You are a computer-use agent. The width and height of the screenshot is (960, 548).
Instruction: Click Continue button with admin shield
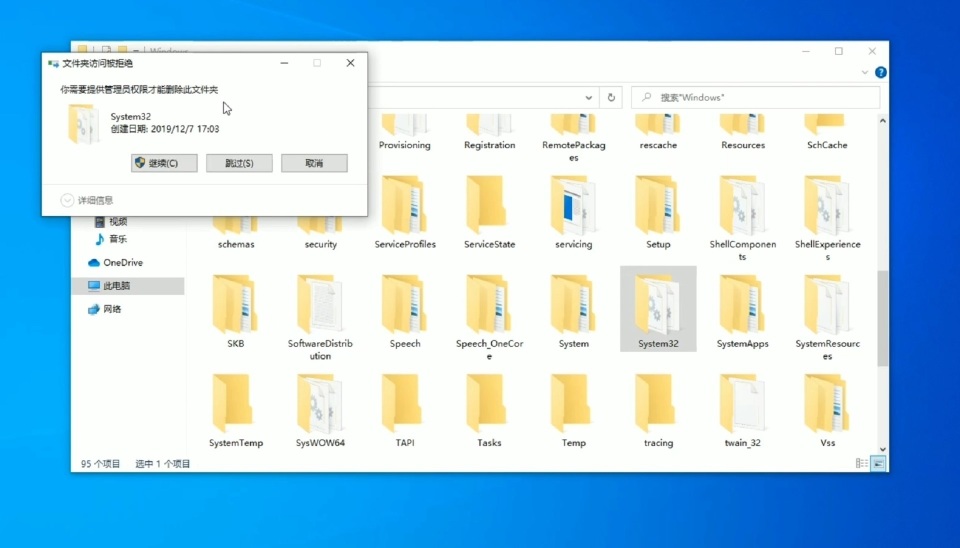click(x=164, y=163)
